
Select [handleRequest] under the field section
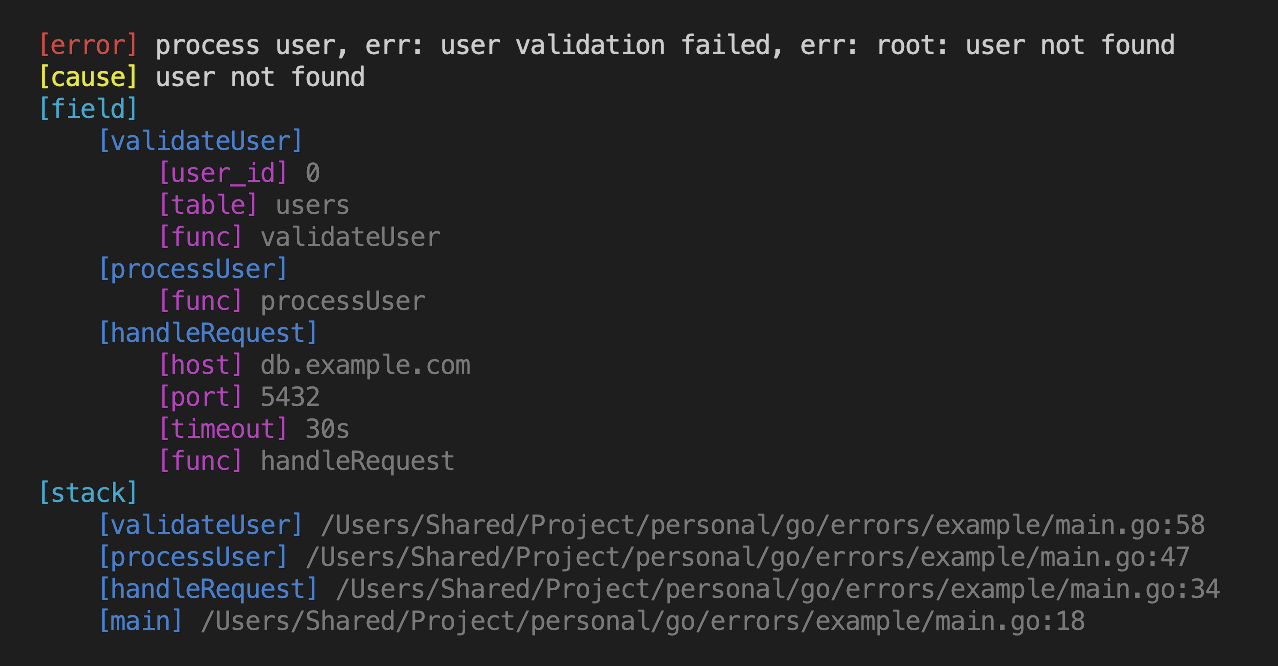(x=208, y=333)
